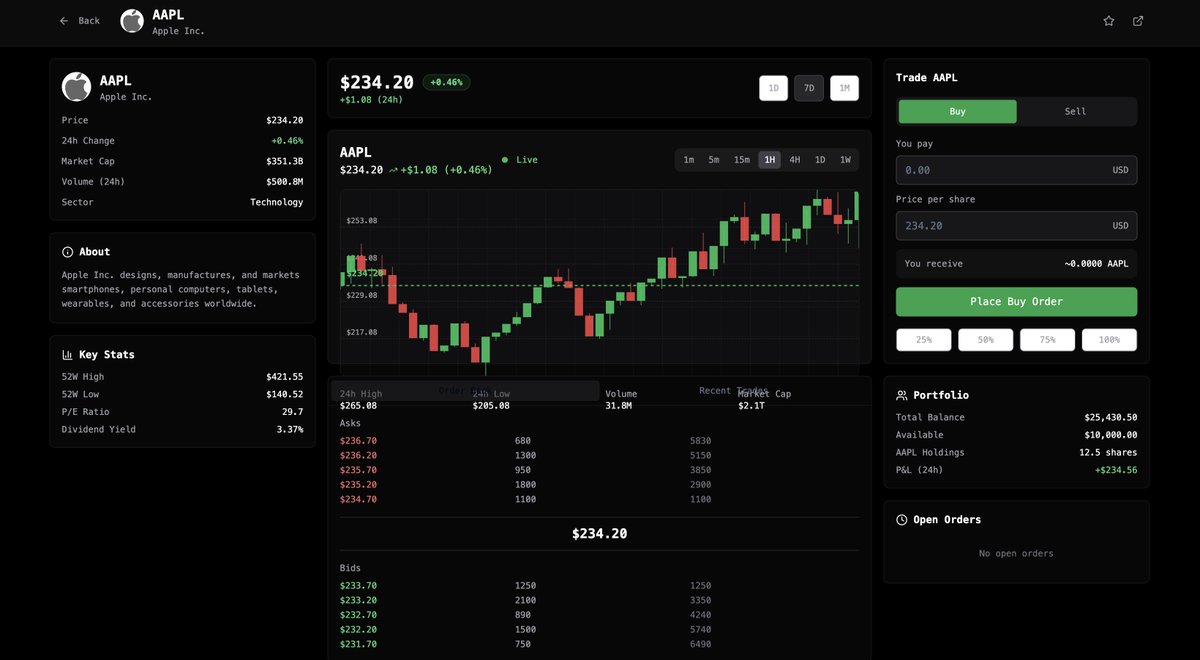Screen dimensions: 1200x660
Task: Click the You receive ~0.0000 AAPL value
Action: point(1096,264)
